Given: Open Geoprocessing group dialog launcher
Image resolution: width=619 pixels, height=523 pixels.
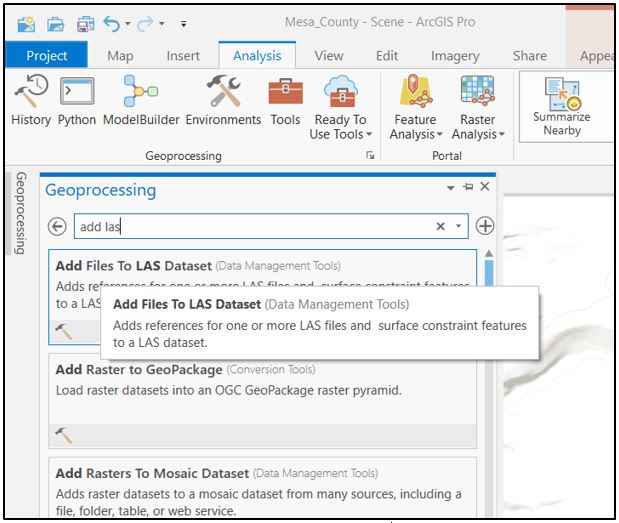Looking at the screenshot, I should 370,155.
